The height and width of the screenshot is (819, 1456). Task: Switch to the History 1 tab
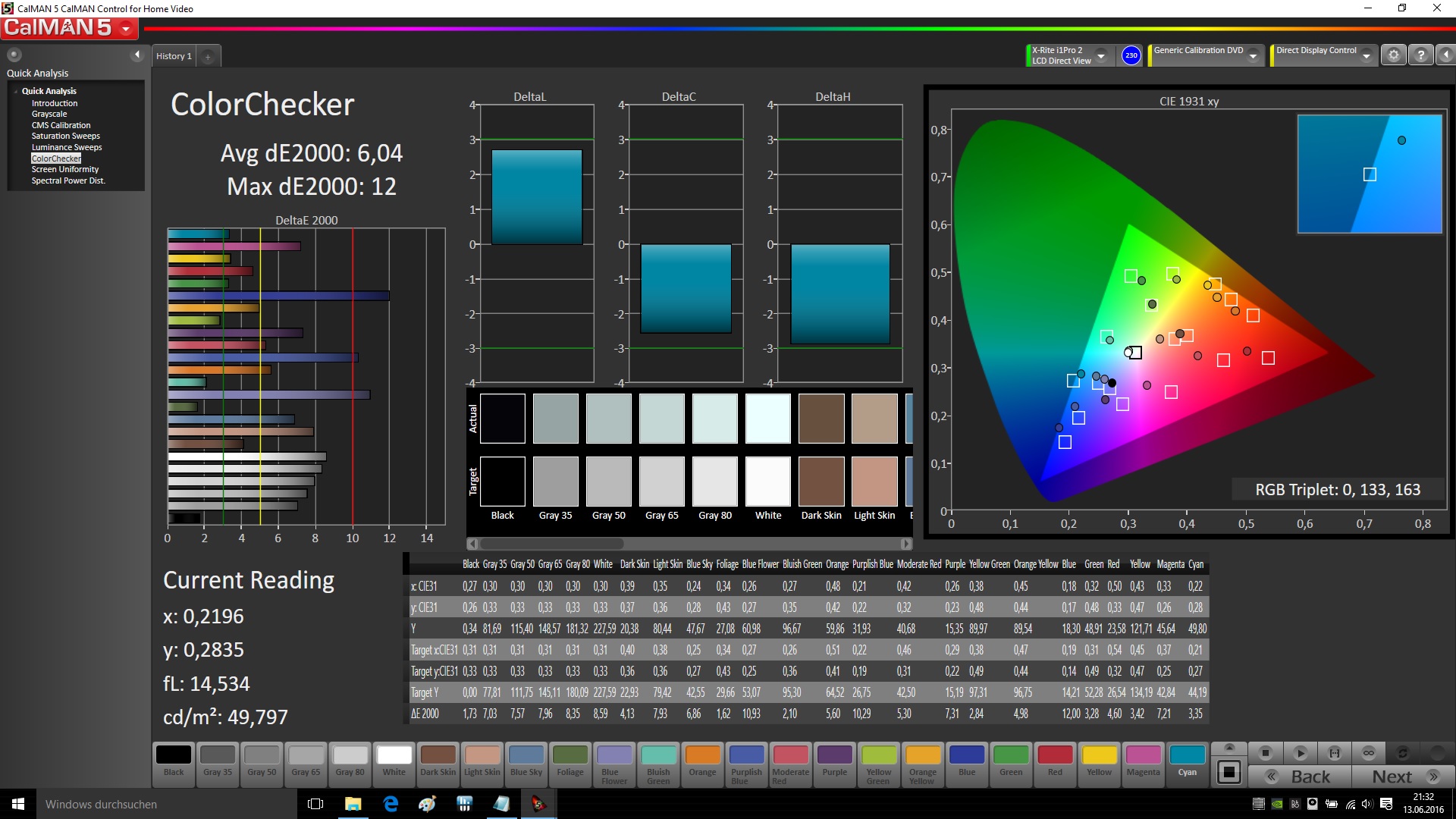pyautogui.click(x=174, y=56)
